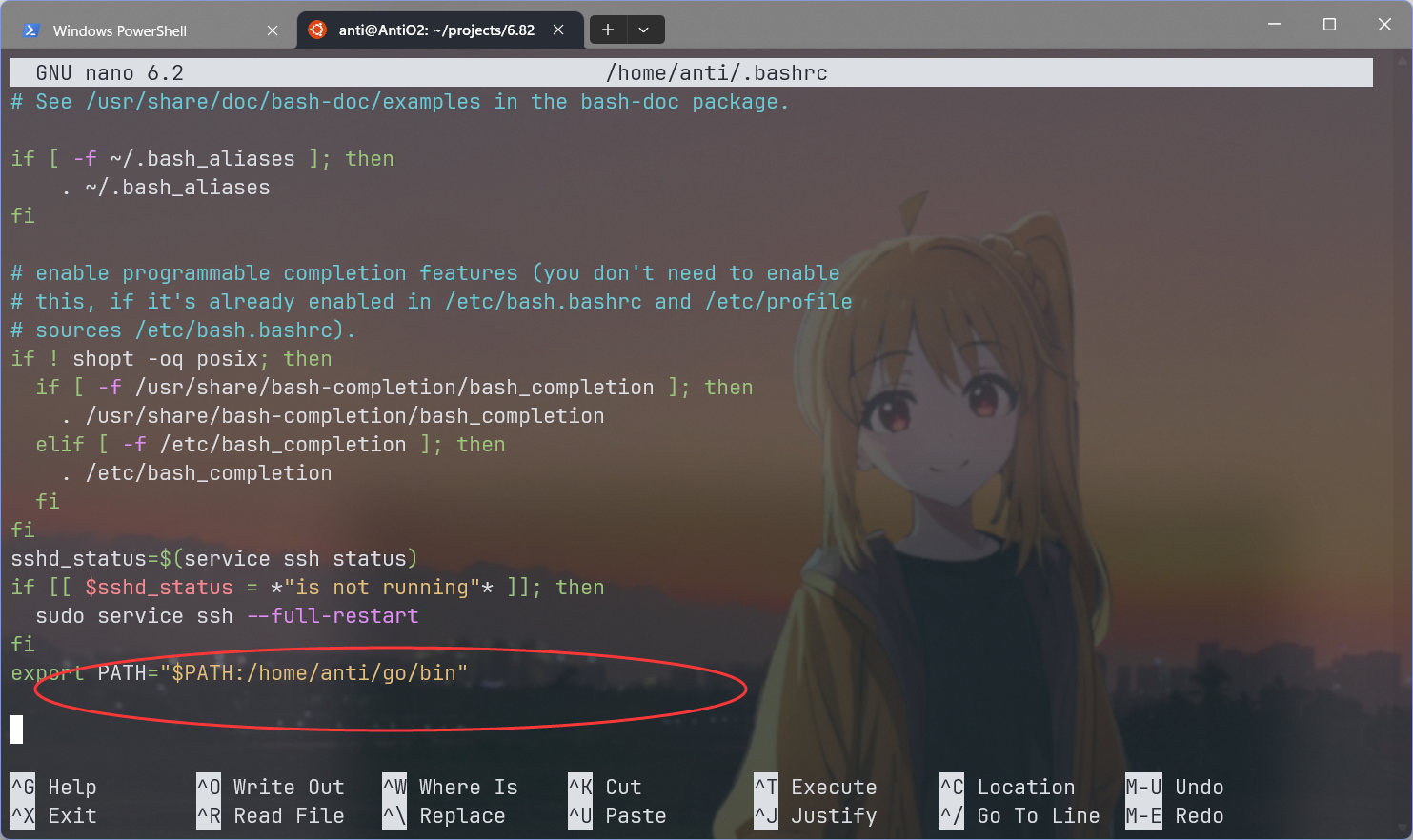The image size is (1413, 840).
Task: Click the 'if [ -f /usr/share/bash-completion/bash_completion ]' line
Action: click(x=394, y=388)
